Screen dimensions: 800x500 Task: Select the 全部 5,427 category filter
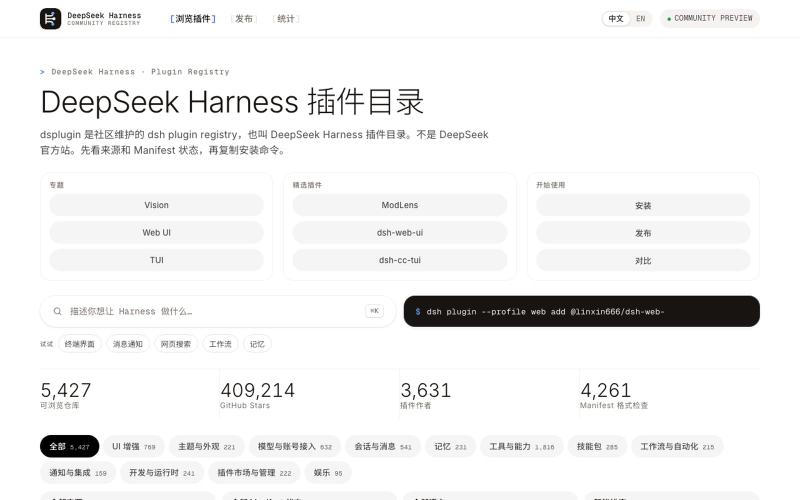click(69, 446)
